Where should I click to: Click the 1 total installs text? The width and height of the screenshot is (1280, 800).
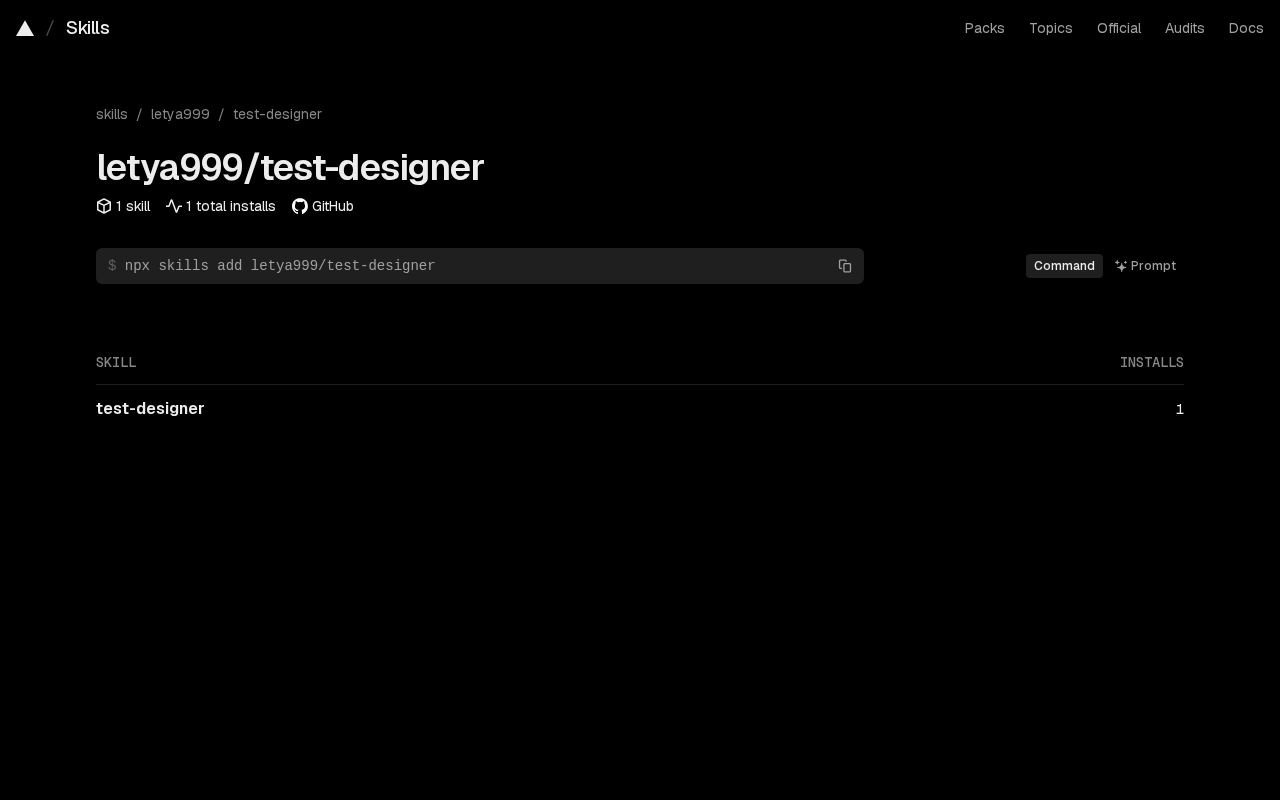pos(230,206)
